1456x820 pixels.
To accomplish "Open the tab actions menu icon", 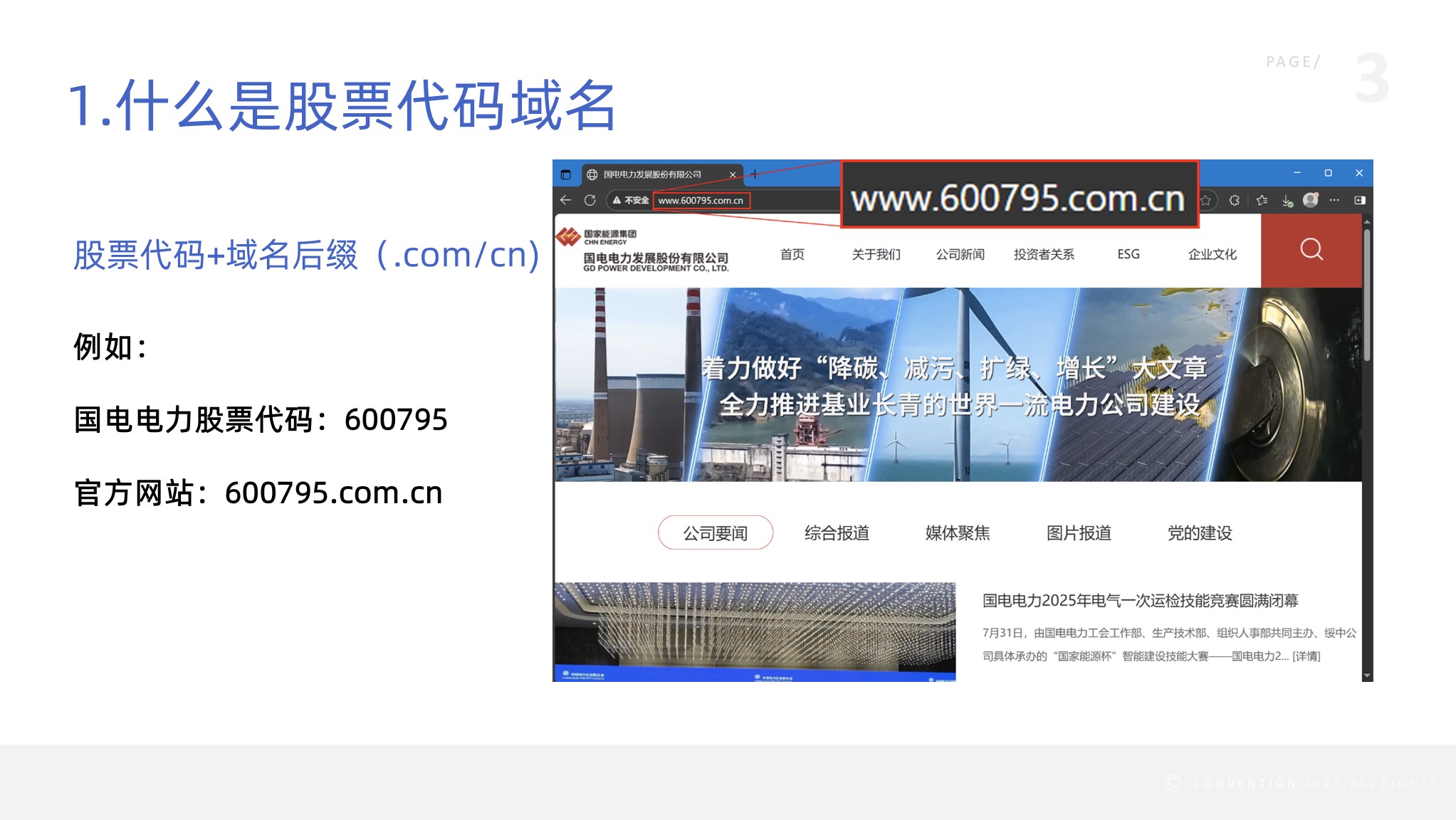I will pos(566,174).
